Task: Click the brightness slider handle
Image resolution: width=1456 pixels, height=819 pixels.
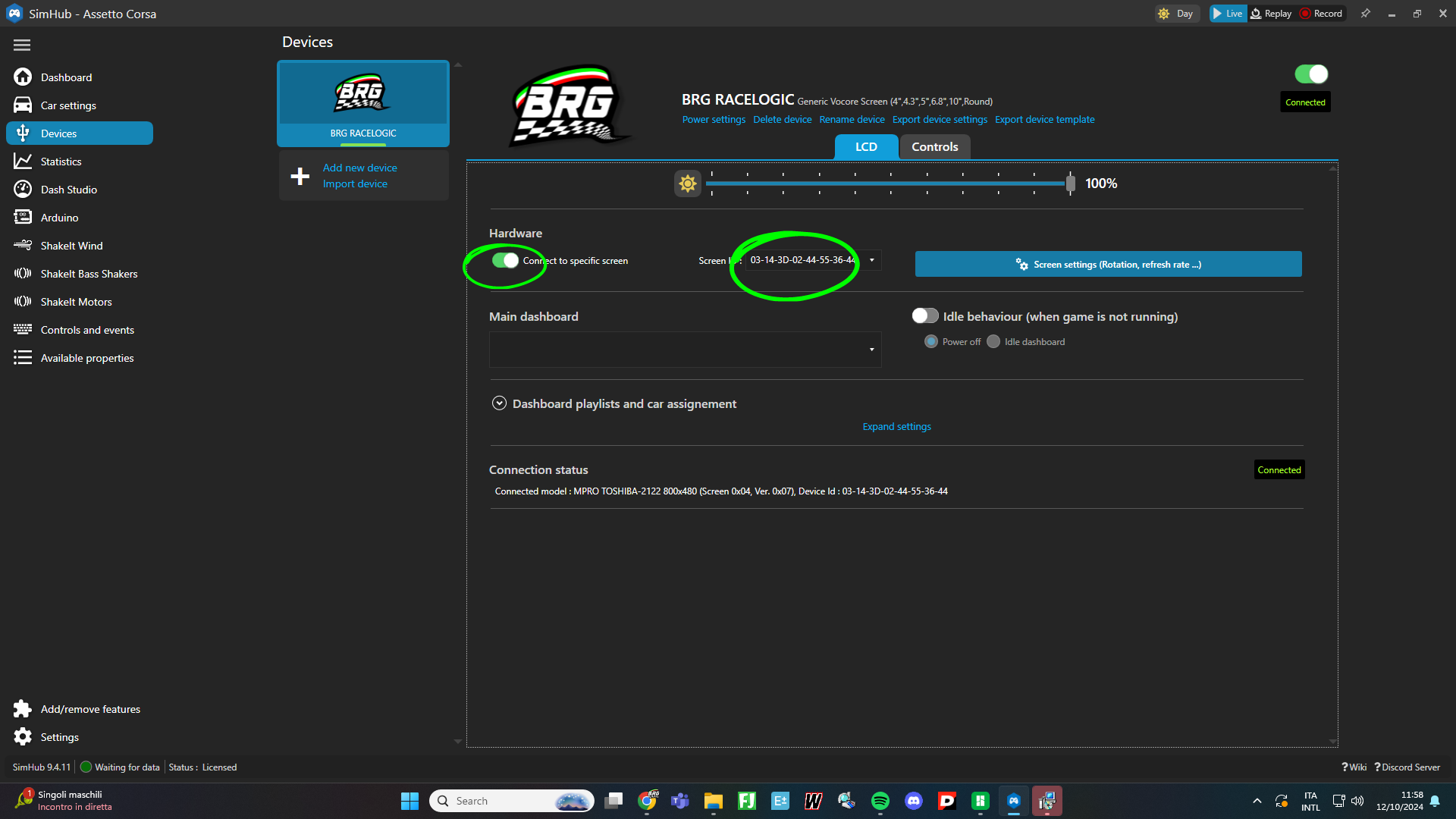Action: click(1070, 184)
